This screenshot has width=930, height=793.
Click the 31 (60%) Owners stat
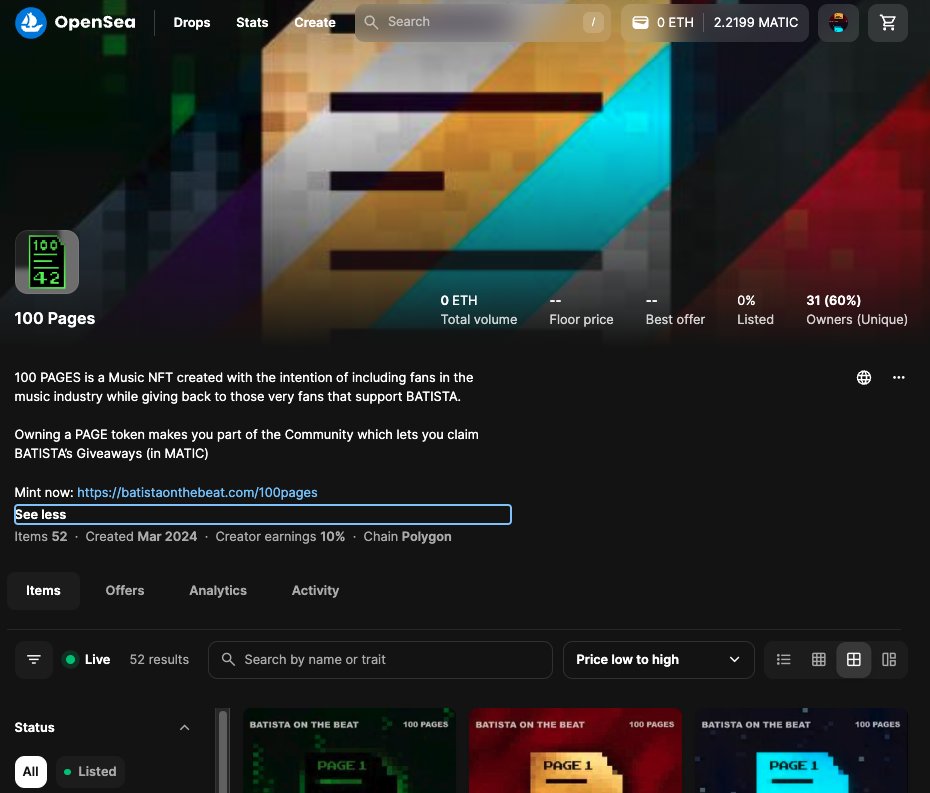tap(856, 310)
